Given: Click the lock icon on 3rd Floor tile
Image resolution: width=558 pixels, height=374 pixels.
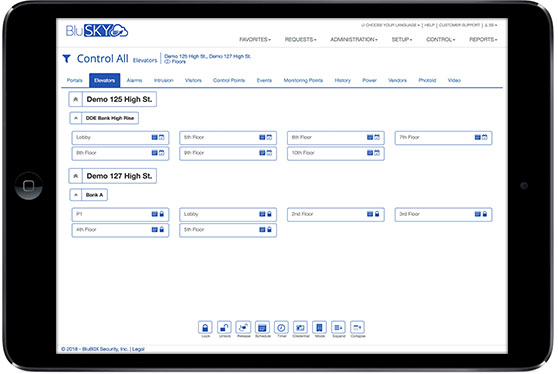Looking at the screenshot, I should pos(485,214).
